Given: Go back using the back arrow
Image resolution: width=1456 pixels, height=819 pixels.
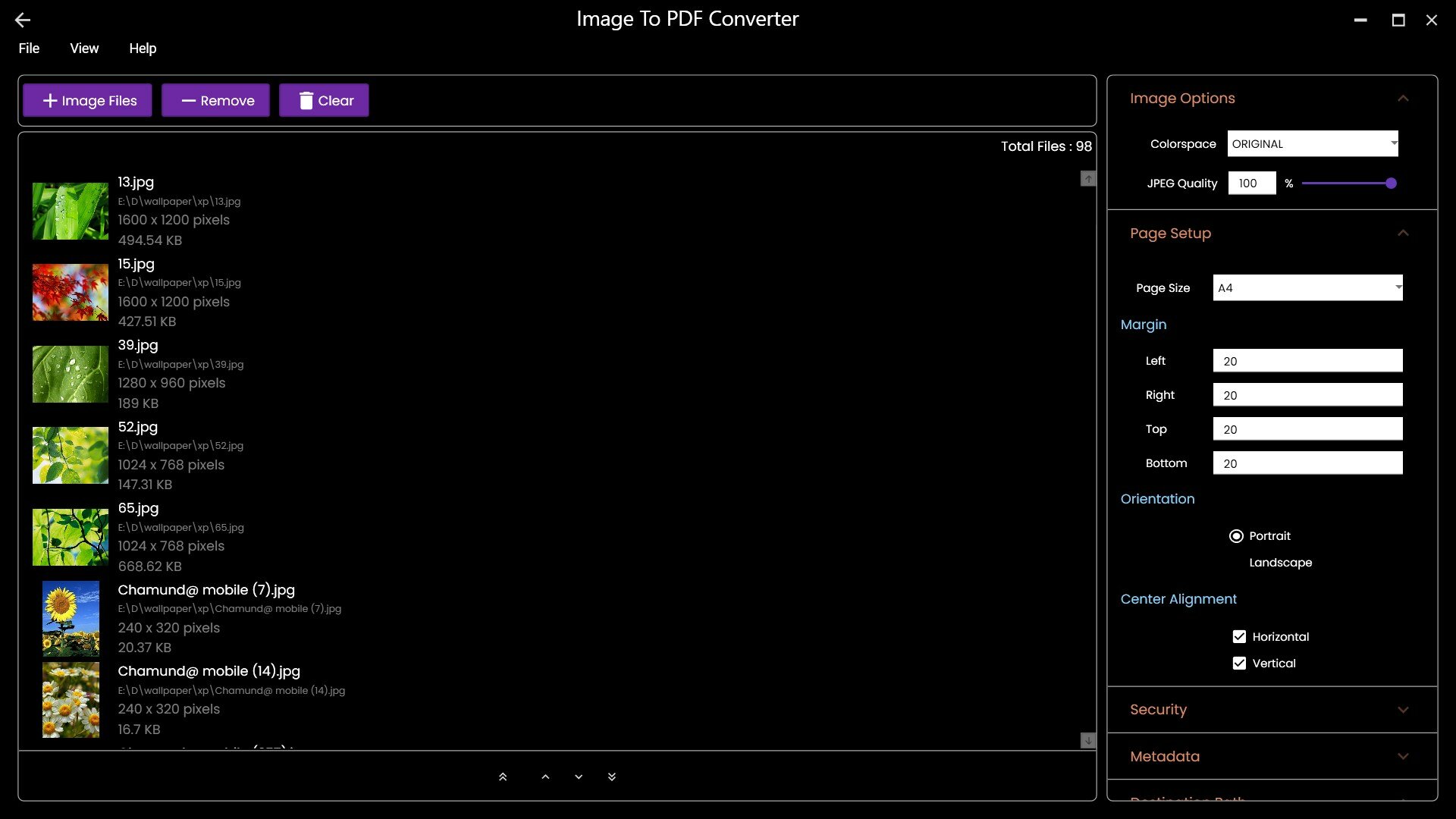Looking at the screenshot, I should coord(23,20).
